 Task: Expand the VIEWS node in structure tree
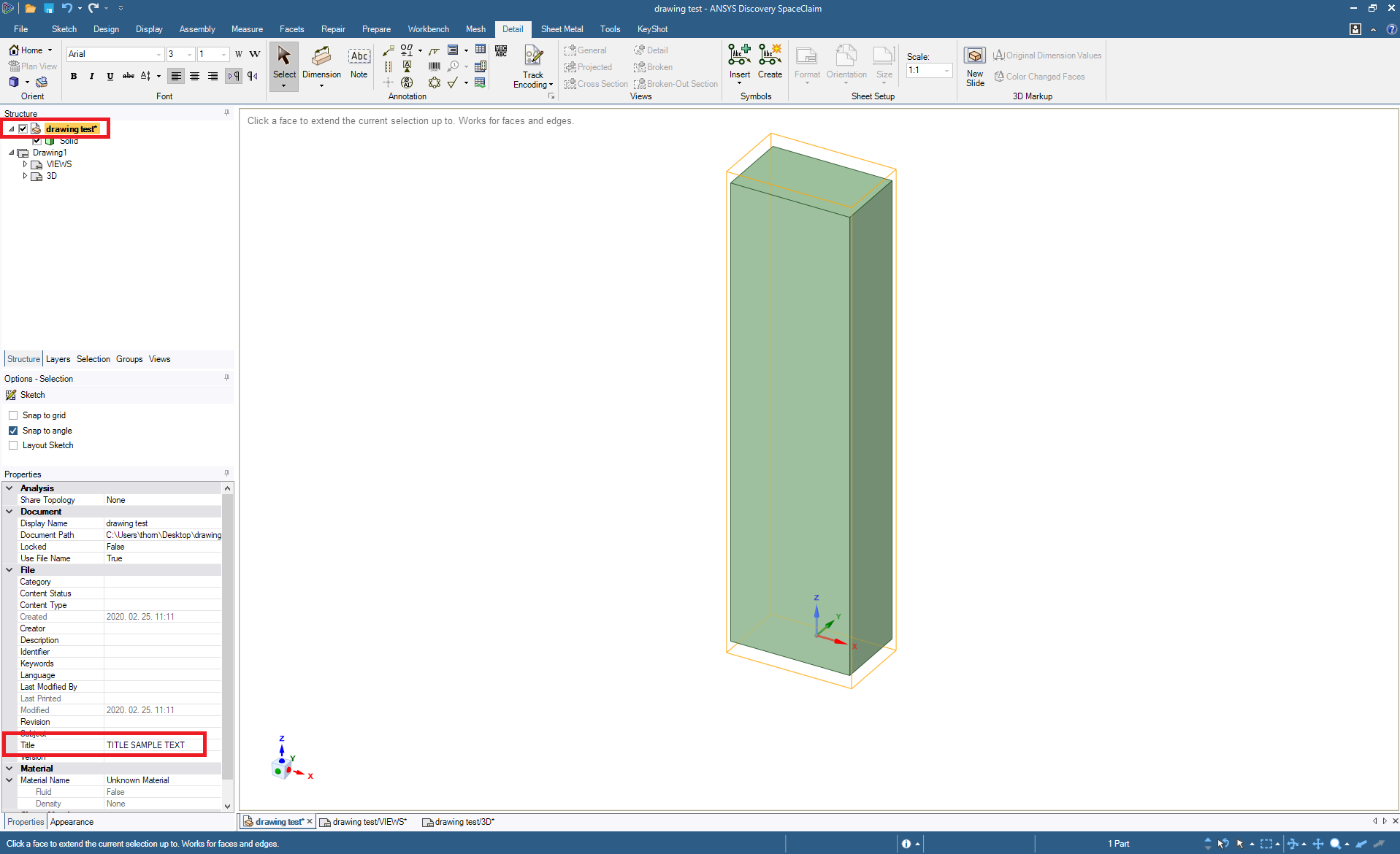point(25,164)
